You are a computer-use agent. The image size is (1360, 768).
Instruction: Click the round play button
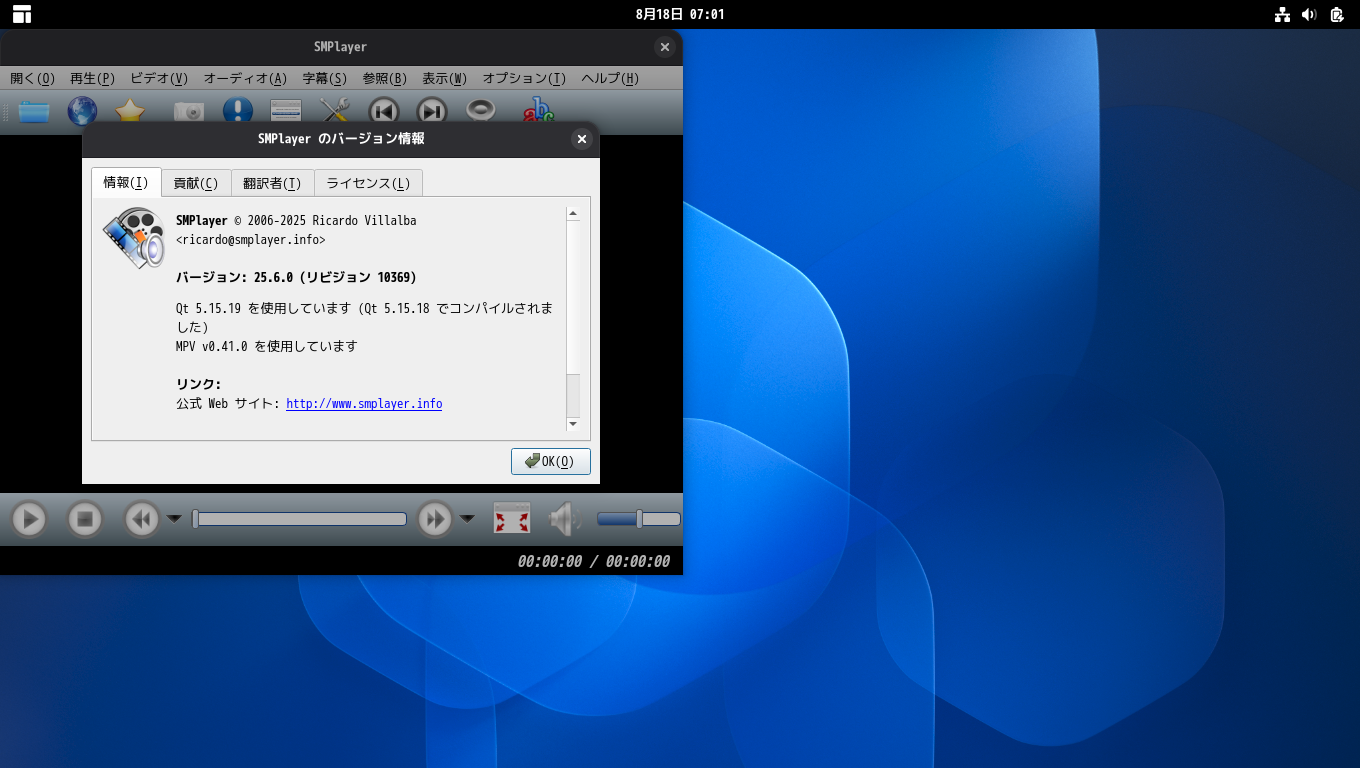(x=29, y=519)
